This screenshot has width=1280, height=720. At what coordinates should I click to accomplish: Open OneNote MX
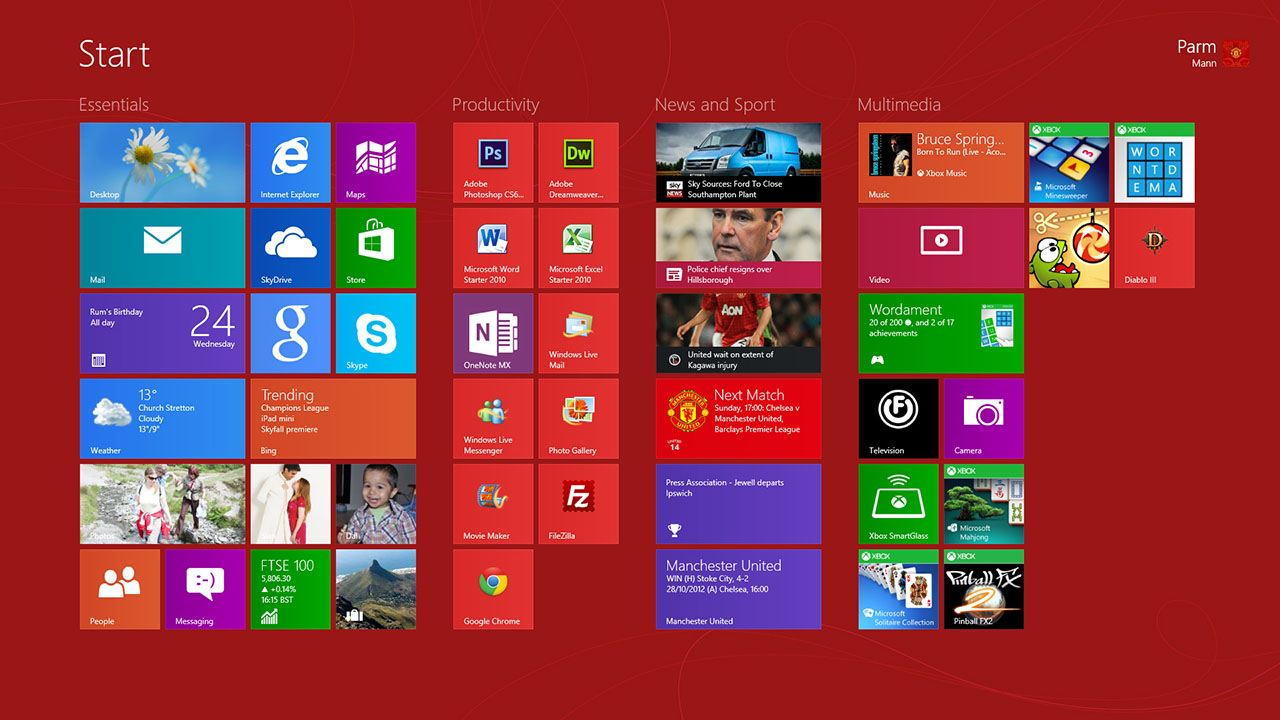(492, 333)
